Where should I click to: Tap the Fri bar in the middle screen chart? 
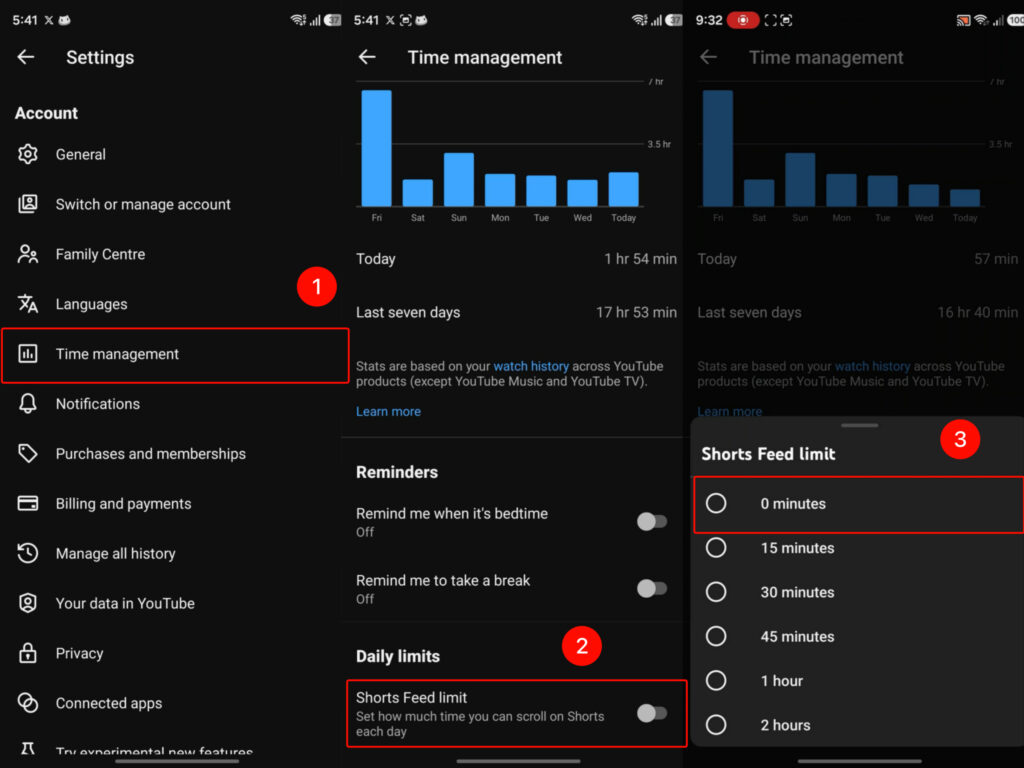376,148
